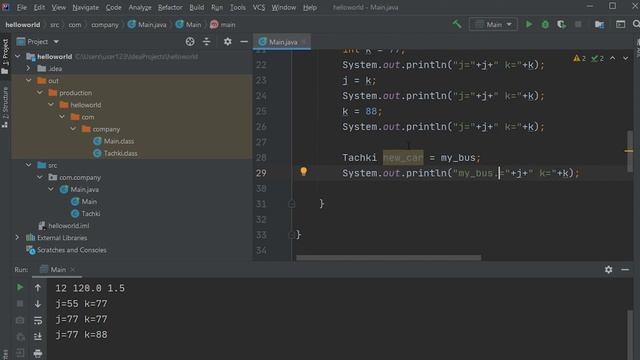Click the new_car variable on line 28
Viewport: 640px width, 360px height.
(403, 158)
